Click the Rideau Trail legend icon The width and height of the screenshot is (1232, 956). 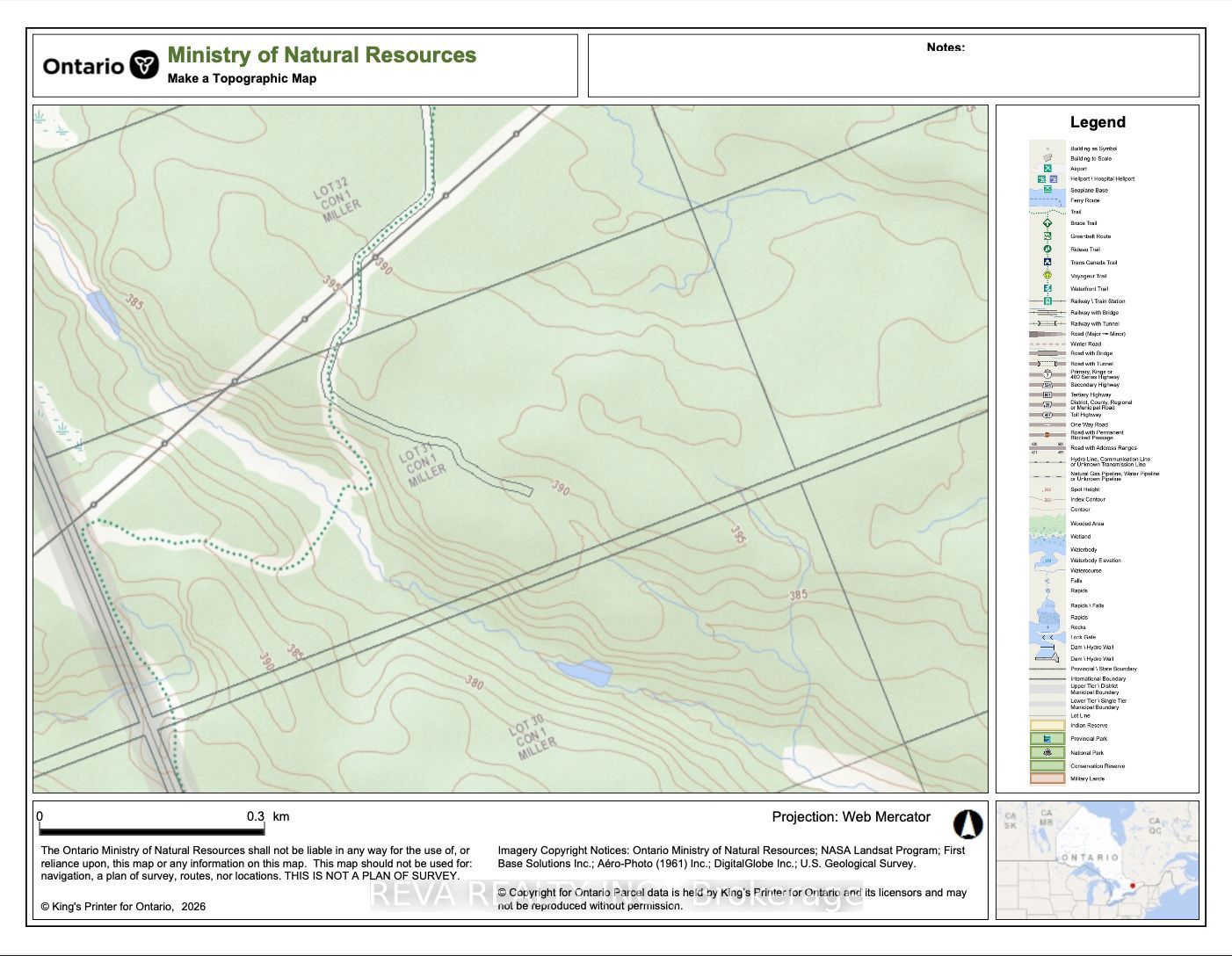point(1047,250)
